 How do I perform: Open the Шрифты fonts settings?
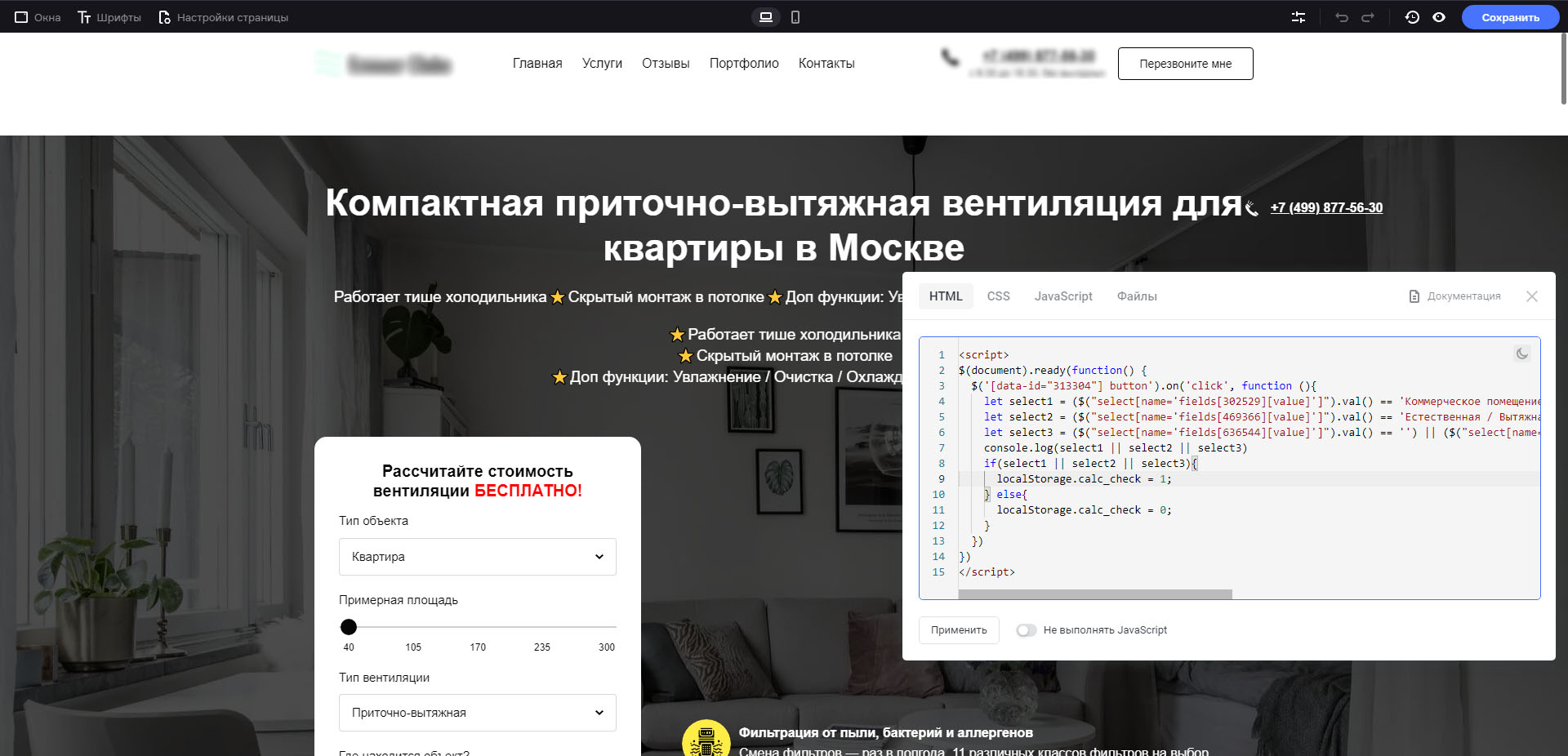109,17
